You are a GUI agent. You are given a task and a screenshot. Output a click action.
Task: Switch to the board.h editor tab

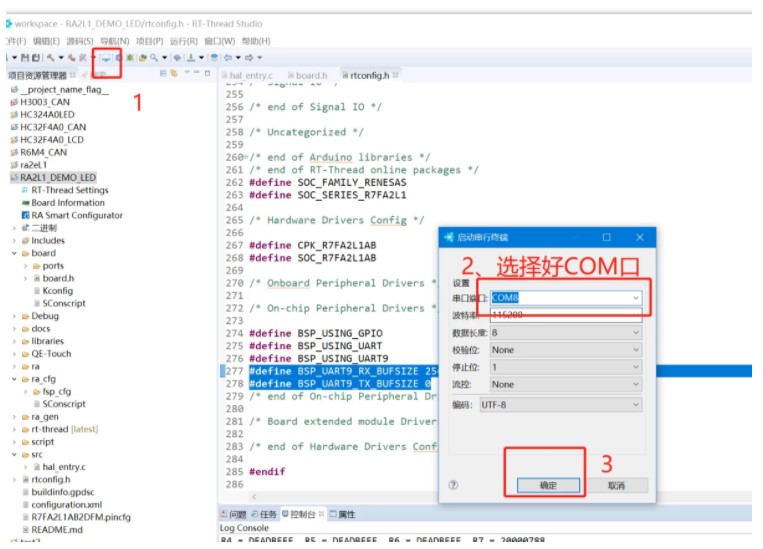point(308,75)
